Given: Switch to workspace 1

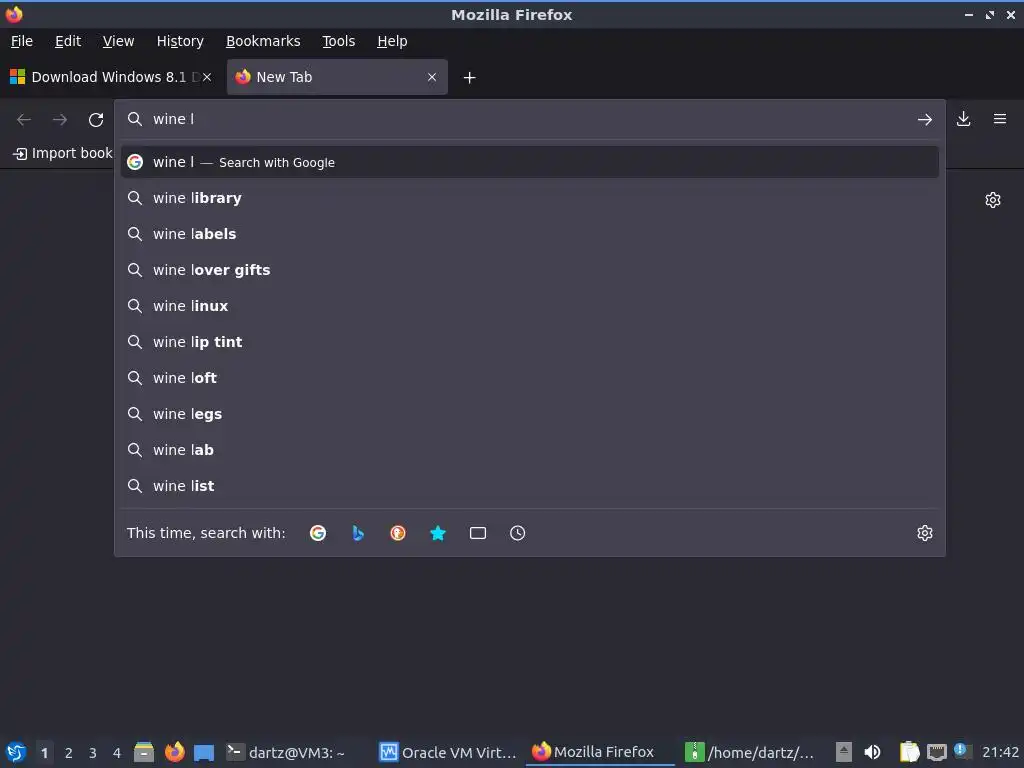Looking at the screenshot, I should pyautogui.click(x=44, y=753).
